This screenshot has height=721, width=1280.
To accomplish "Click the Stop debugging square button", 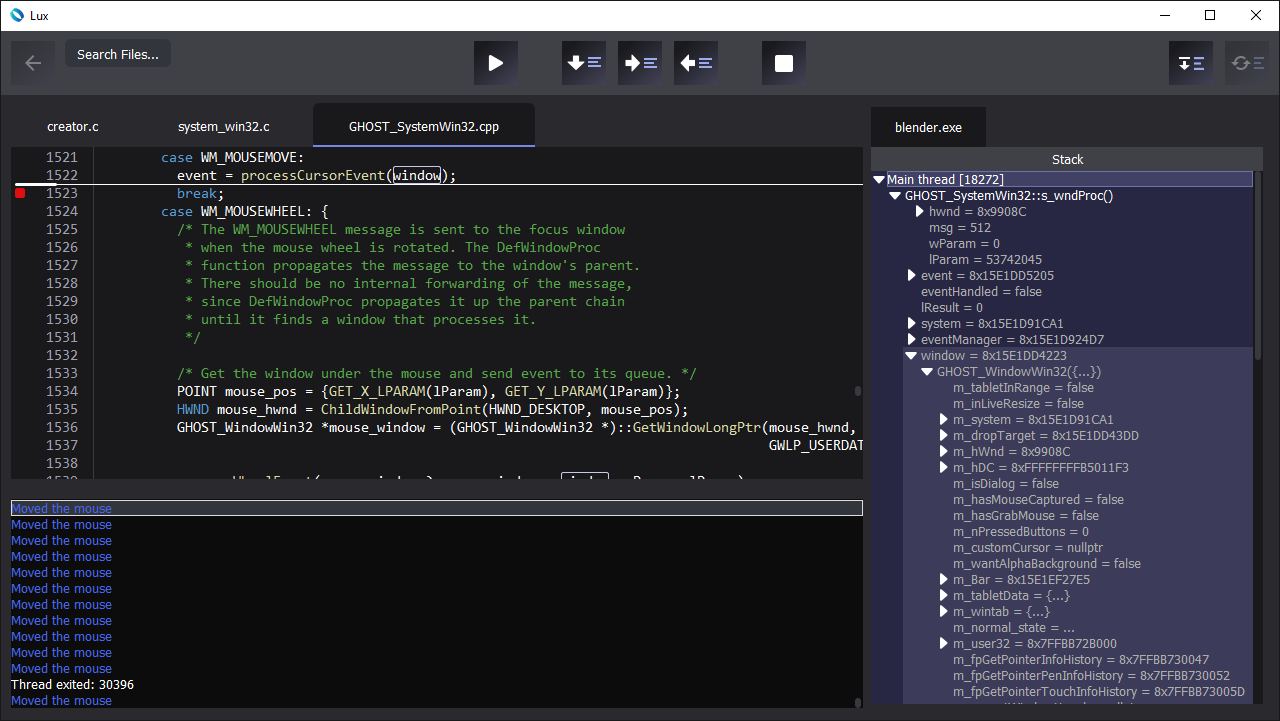I will 784,63.
